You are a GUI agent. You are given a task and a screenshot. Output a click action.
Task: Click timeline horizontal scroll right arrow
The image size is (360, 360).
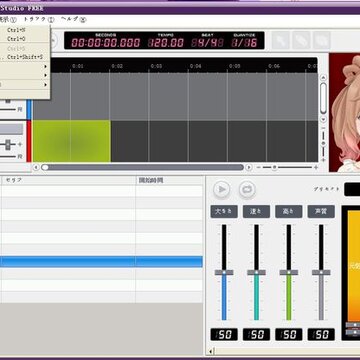[249, 167]
